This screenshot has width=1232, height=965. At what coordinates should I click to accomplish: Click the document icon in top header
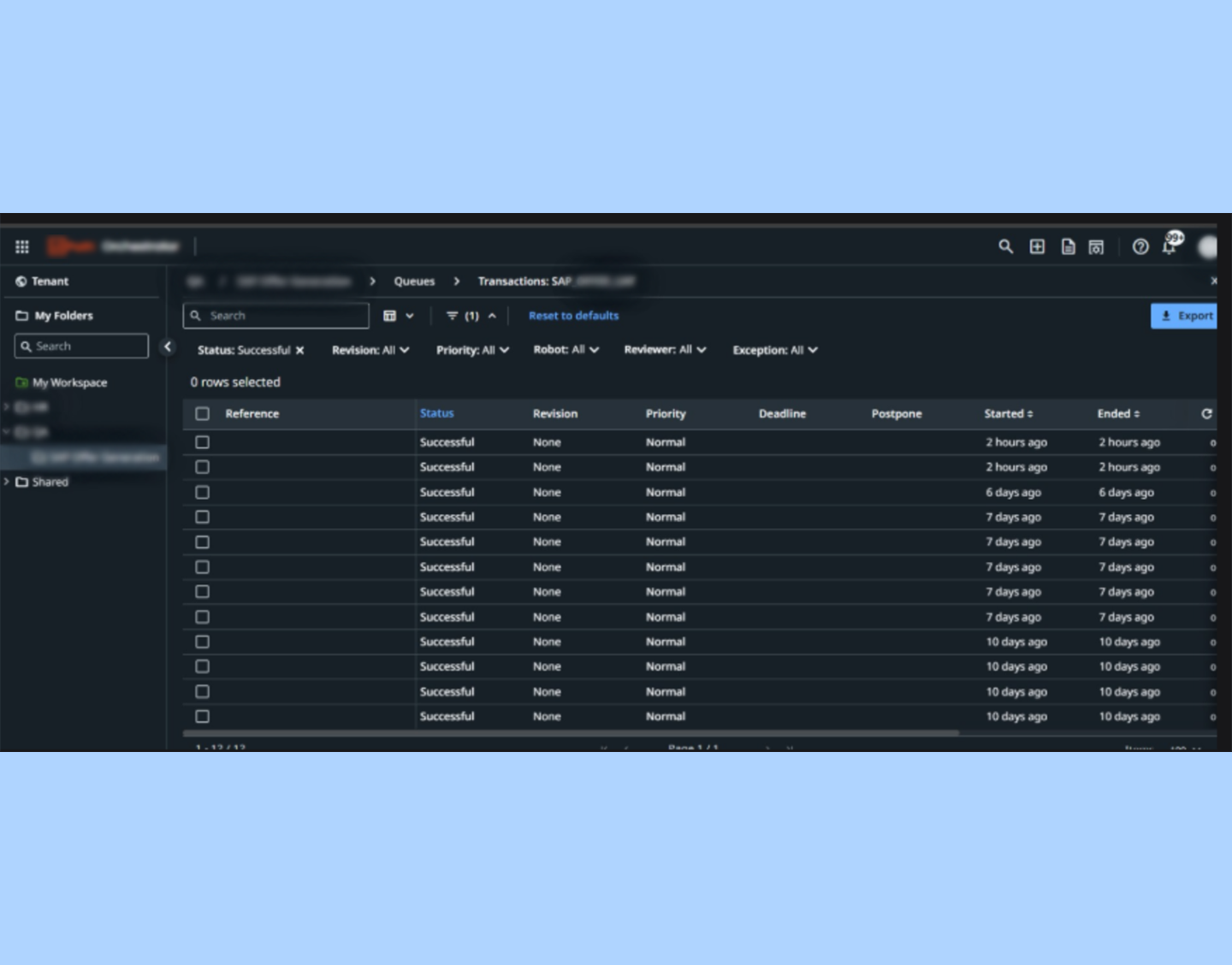click(x=1068, y=246)
